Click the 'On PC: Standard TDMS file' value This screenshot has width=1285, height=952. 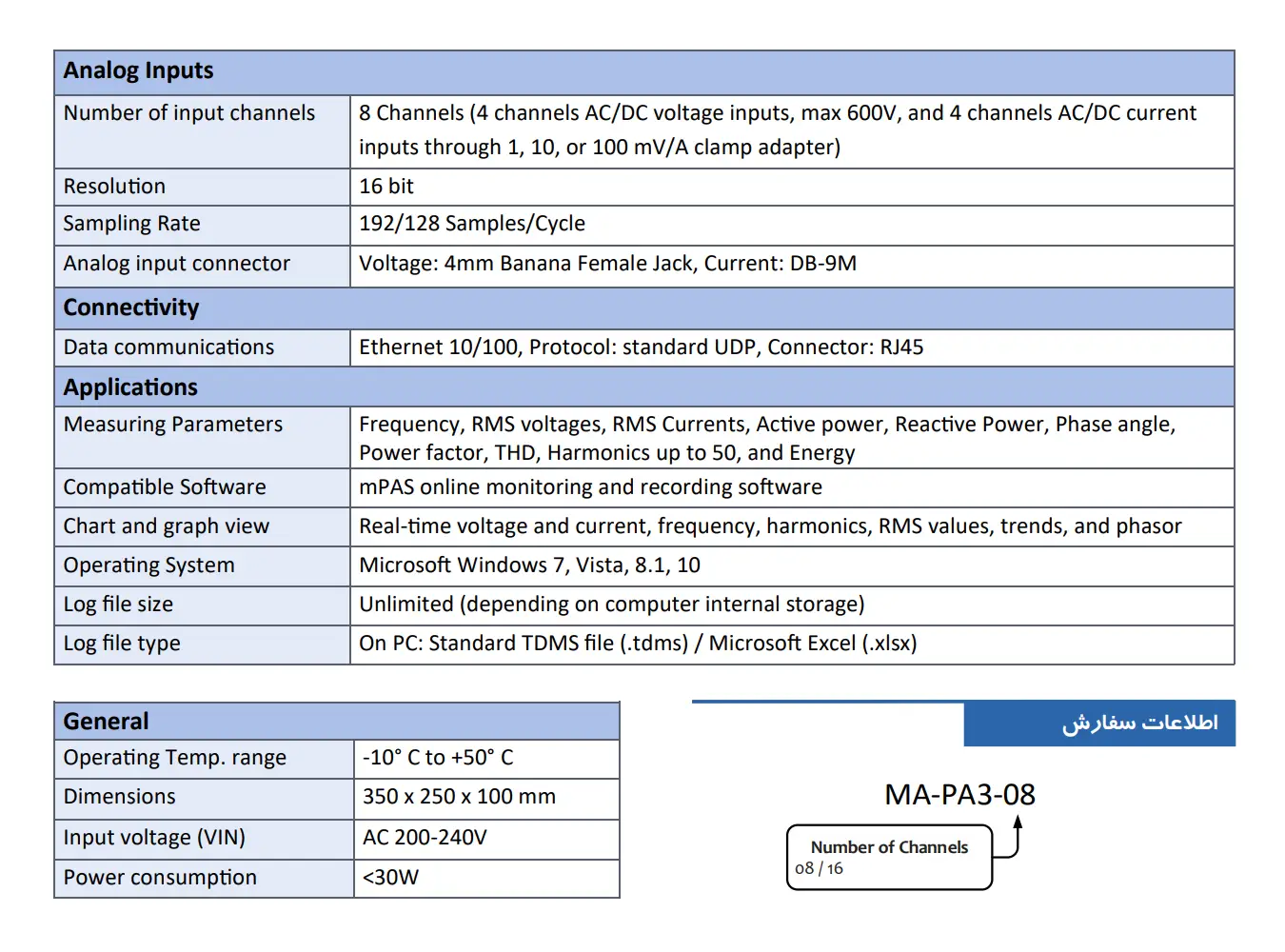point(638,644)
